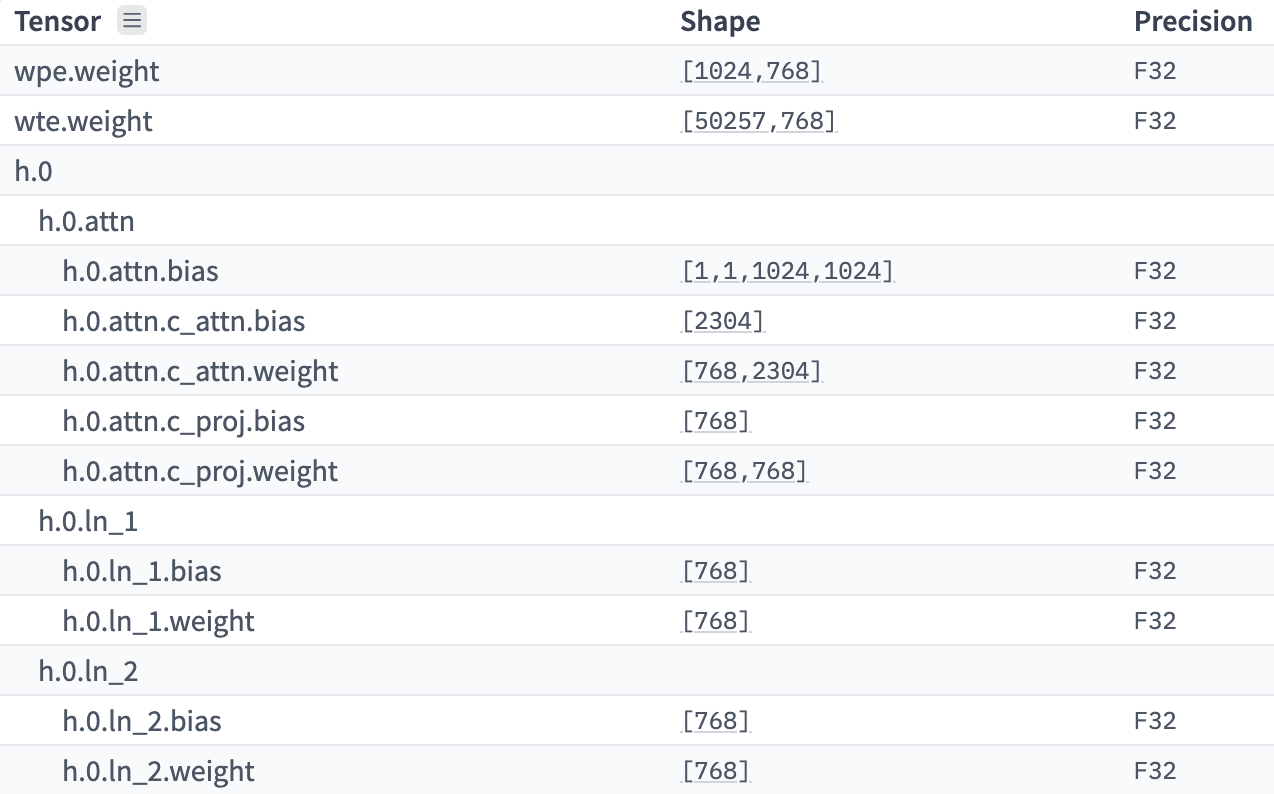Open shape link [2304] for c_attn.bias
This screenshot has width=1274, height=794.
716,320
